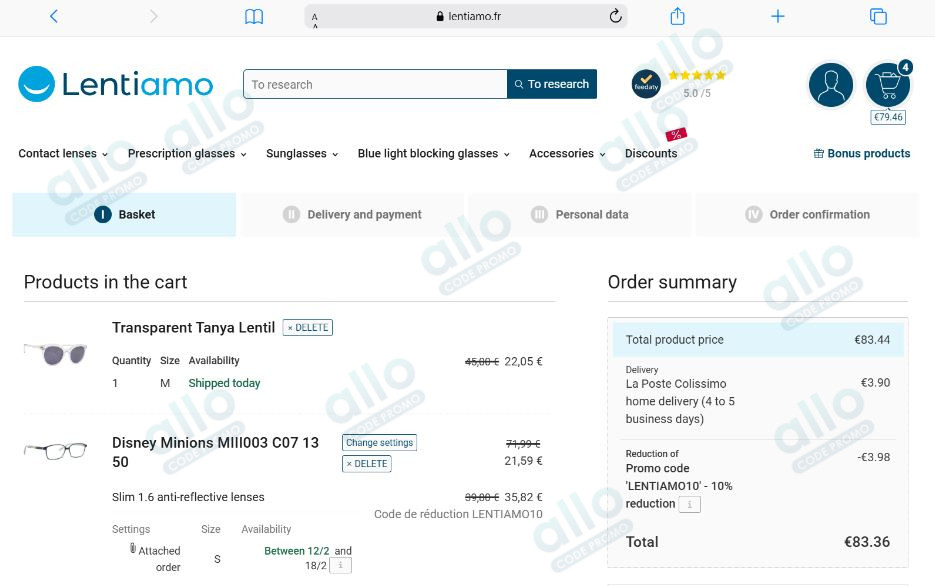
Task: Switch to the Delivery and payment step
Action: tap(352, 214)
